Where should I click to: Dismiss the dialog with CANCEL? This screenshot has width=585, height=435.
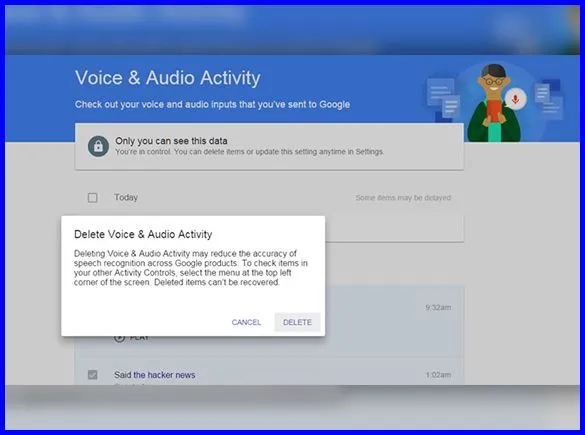(x=246, y=322)
